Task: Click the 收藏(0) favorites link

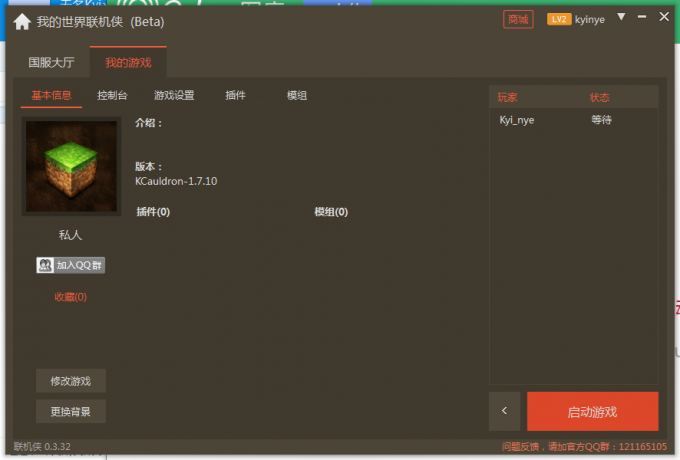Action: tap(70, 297)
